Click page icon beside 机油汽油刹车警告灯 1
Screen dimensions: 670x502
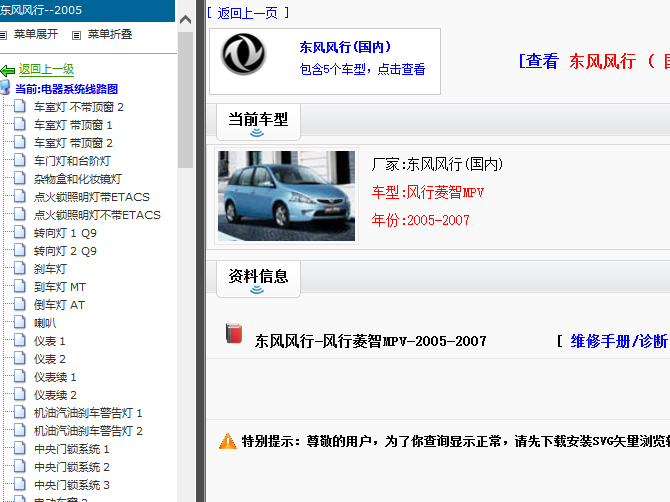pos(20,412)
